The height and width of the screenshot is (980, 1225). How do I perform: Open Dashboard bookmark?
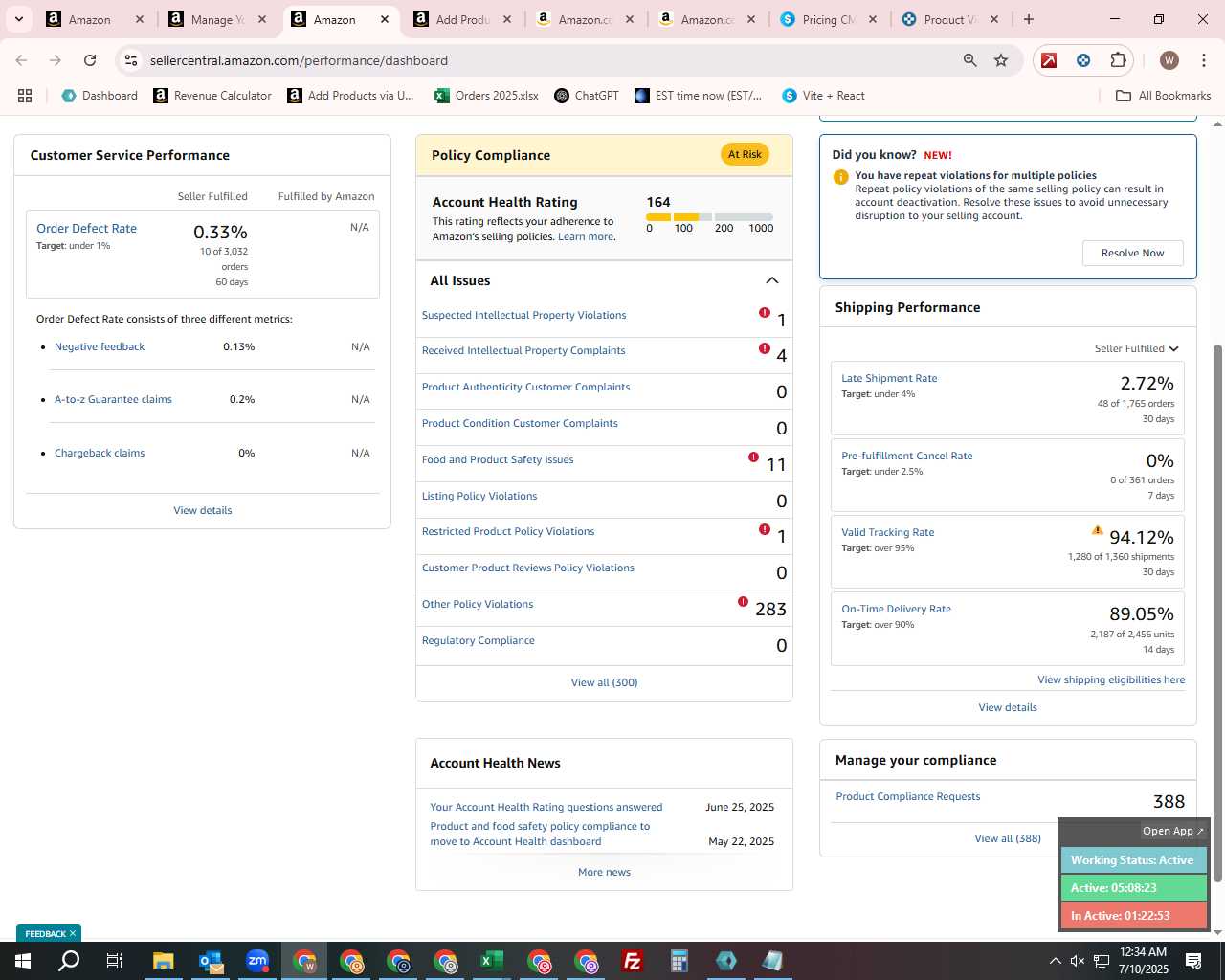click(x=100, y=96)
